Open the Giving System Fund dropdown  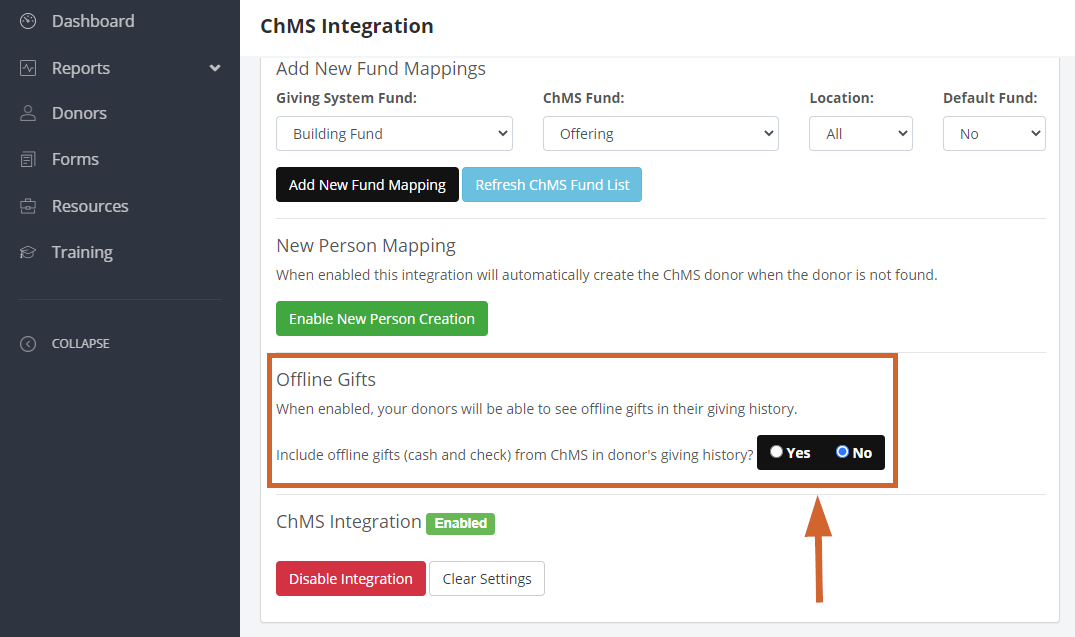(394, 133)
